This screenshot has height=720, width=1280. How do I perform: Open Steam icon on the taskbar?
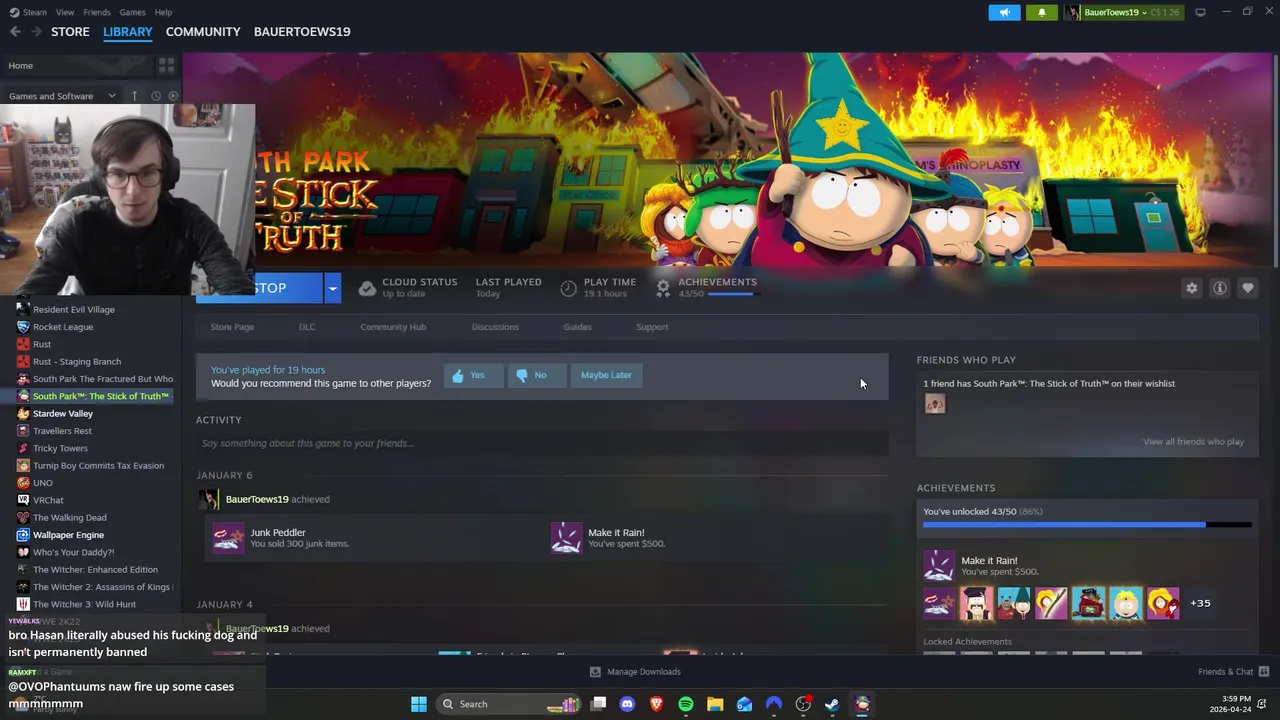pyautogui.click(x=832, y=704)
